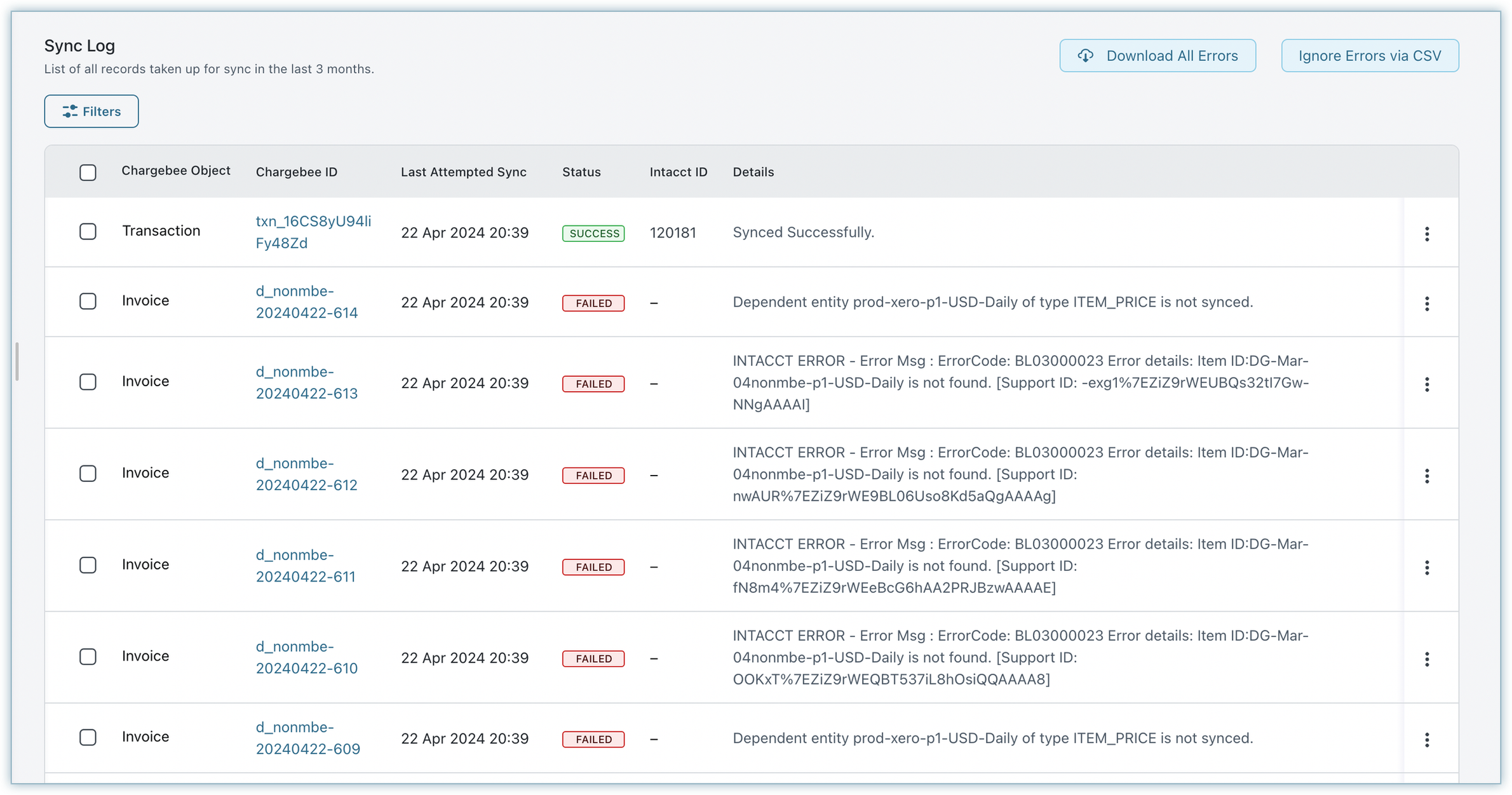Open three-dot menu for invoice d_nonmbe-20240422-614

click(1426, 304)
